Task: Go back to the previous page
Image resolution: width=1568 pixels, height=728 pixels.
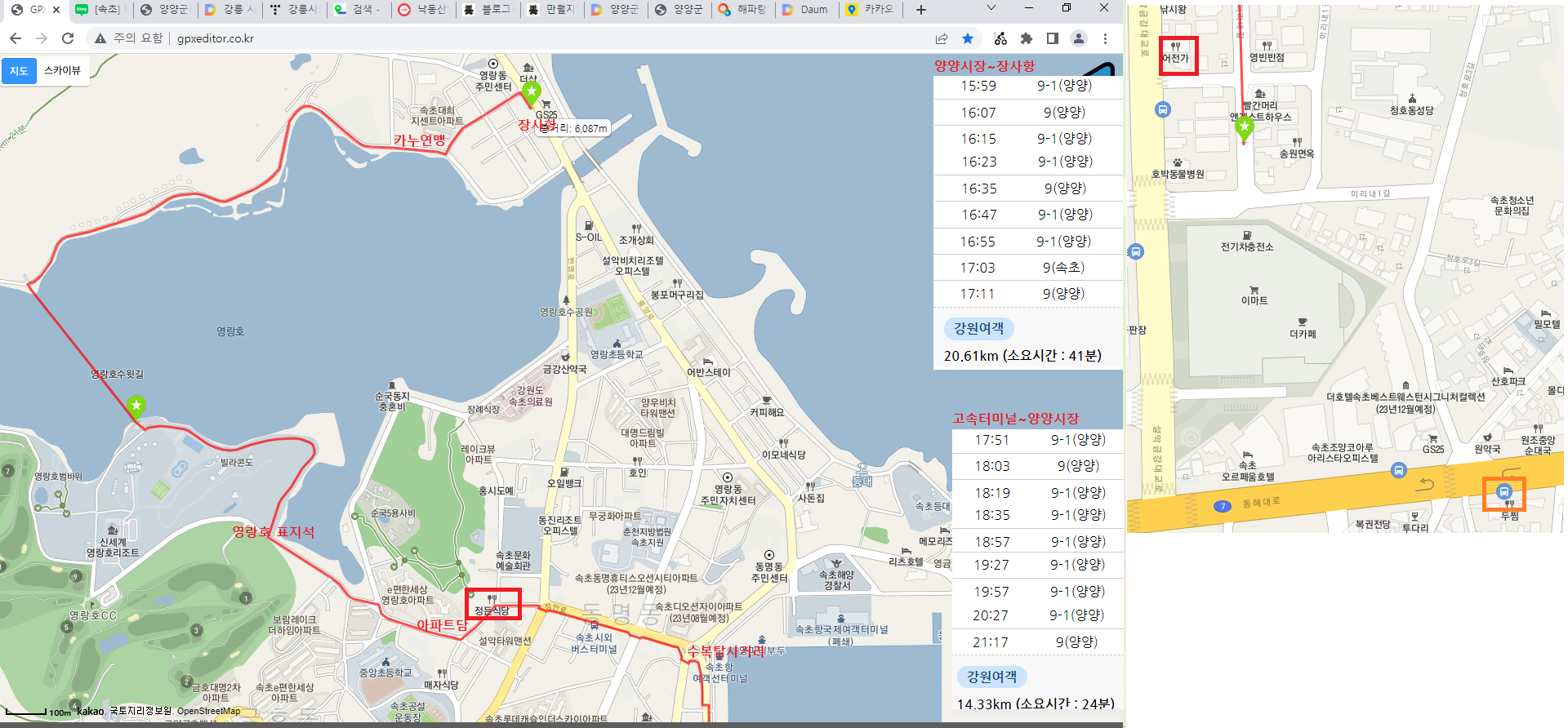Action: tap(16, 38)
